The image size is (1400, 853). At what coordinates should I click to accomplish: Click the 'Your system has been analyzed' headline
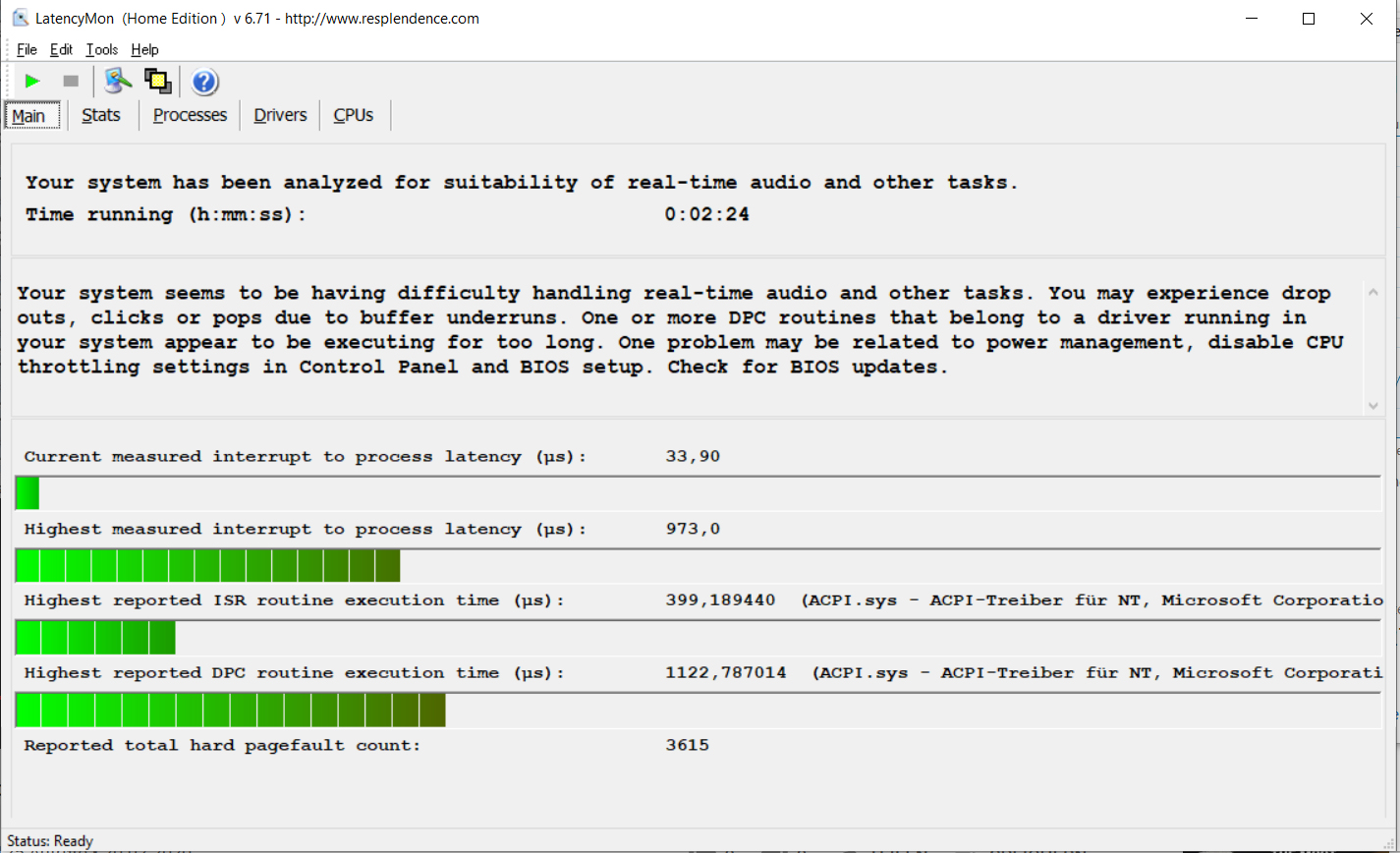(x=522, y=182)
